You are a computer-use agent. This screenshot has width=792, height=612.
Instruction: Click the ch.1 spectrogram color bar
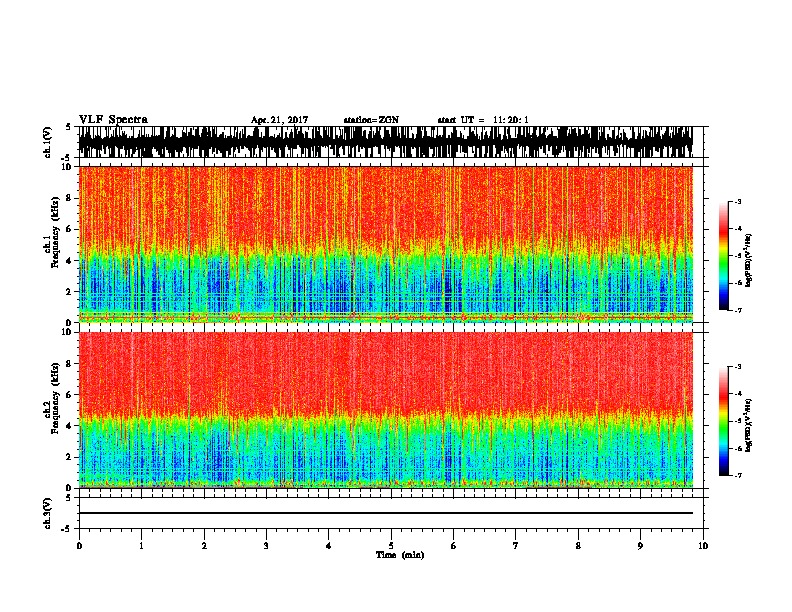[x=724, y=256]
